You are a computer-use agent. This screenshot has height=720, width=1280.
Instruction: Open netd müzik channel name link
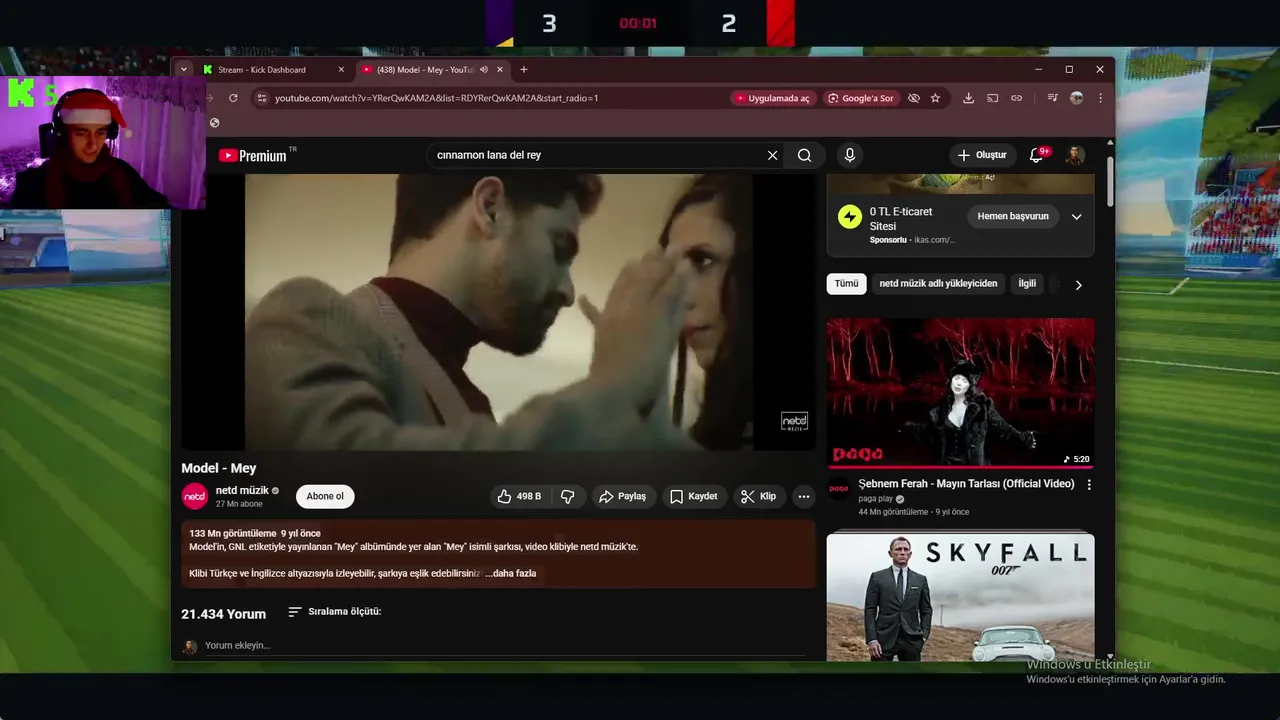tap(241, 491)
